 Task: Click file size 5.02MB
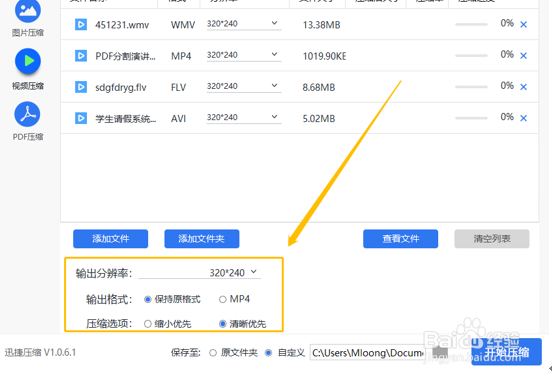[319, 119]
